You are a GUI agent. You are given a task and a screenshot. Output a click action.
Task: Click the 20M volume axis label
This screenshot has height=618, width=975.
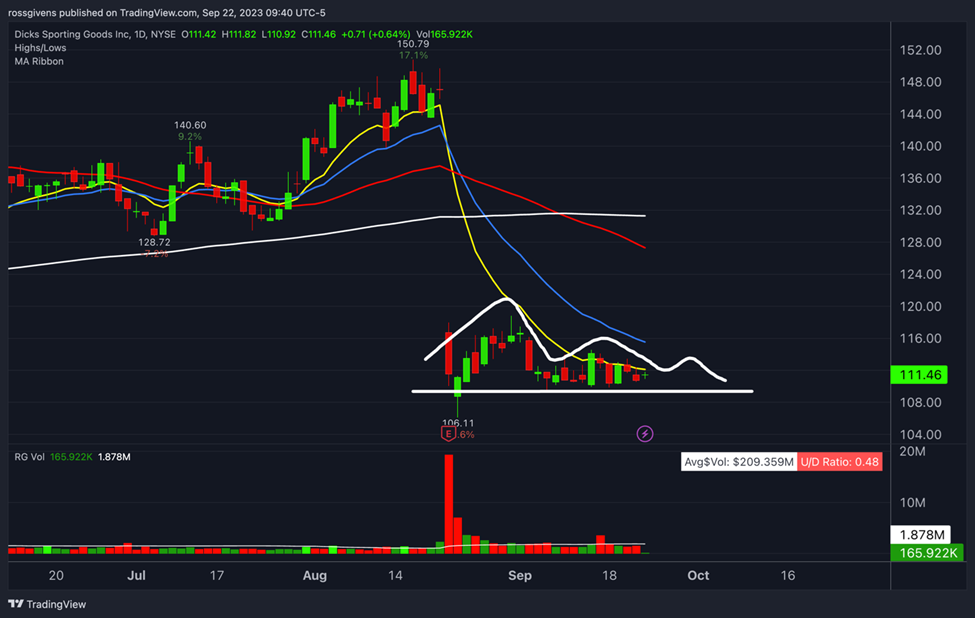[912, 451]
